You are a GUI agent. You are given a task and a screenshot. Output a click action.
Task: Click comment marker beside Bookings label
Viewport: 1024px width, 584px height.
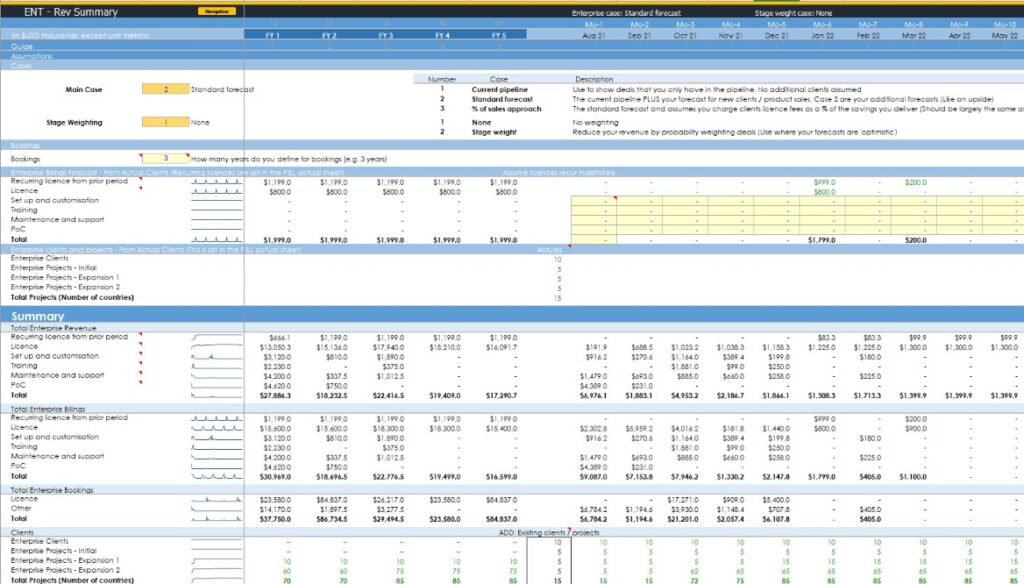[139, 154]
